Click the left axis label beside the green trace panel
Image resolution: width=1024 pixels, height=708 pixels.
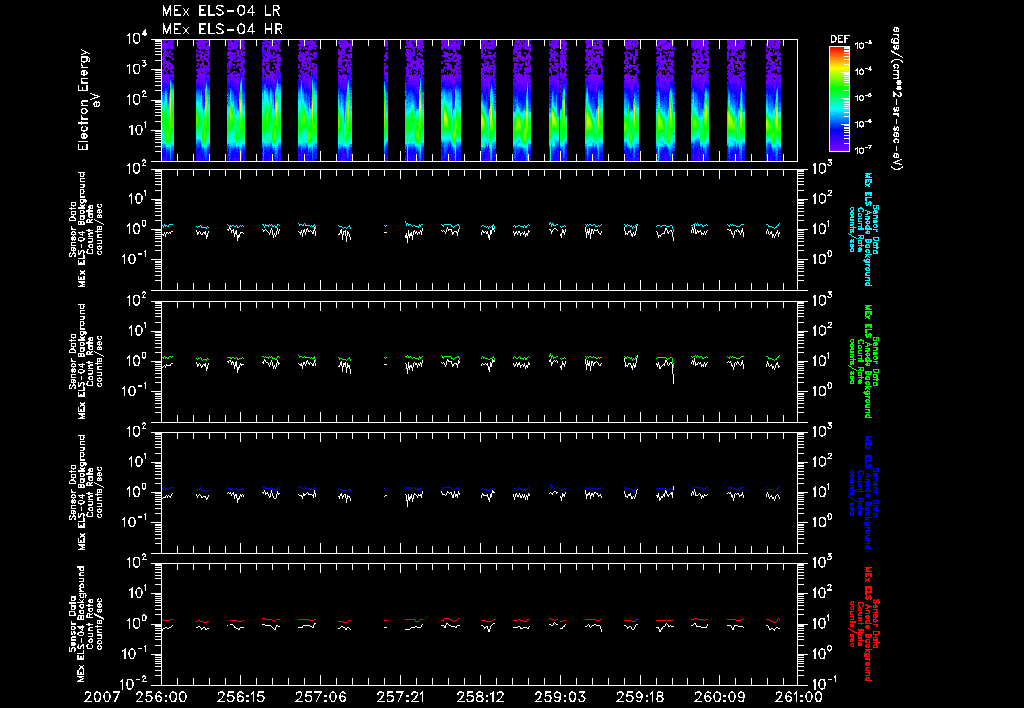pos(86,361)
